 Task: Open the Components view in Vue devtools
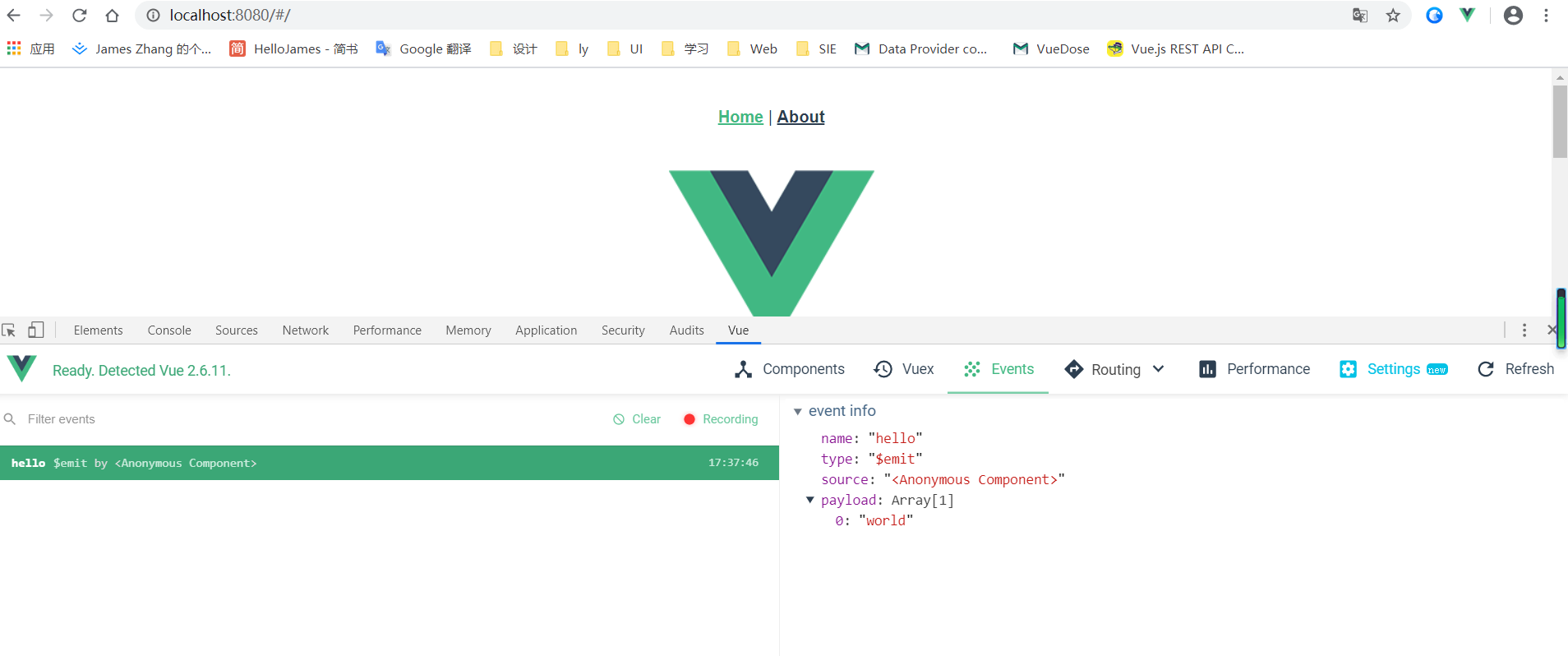(x=789, y=369)
